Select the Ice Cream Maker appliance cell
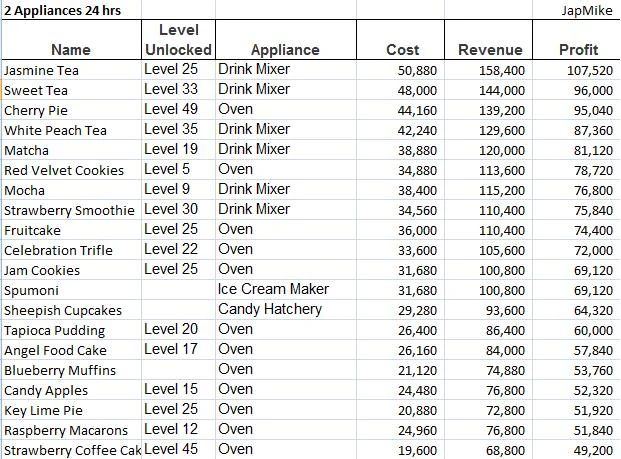 click(273, 290)
